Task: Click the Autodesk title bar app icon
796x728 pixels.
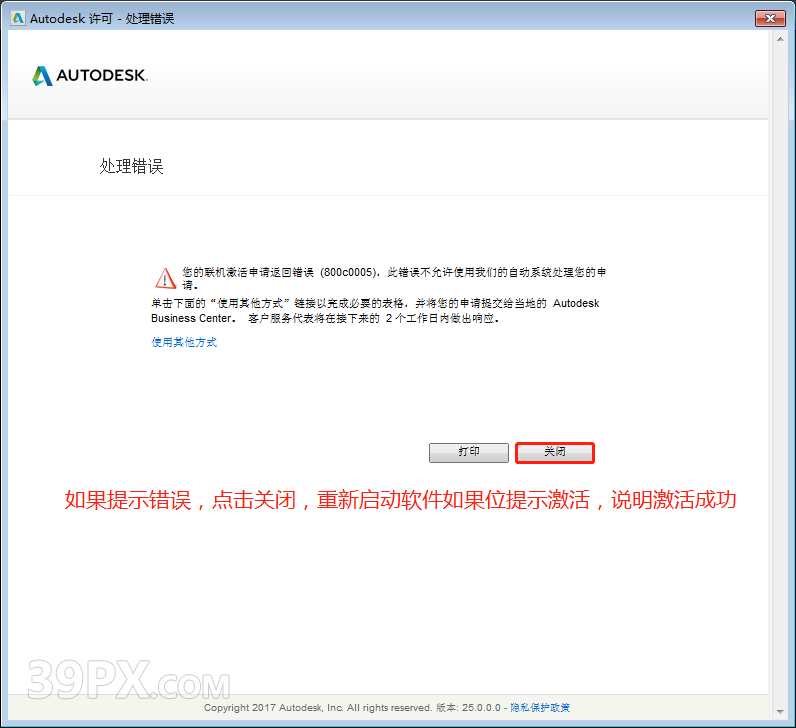Action: coord(18,18)
